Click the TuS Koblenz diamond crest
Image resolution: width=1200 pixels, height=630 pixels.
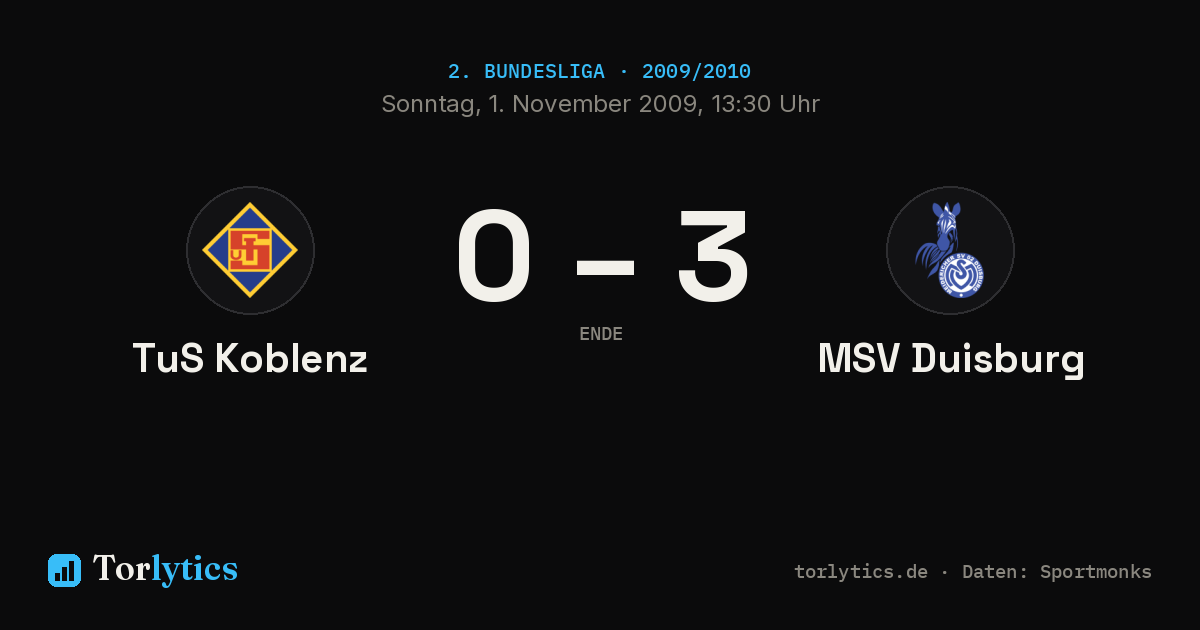250,250
